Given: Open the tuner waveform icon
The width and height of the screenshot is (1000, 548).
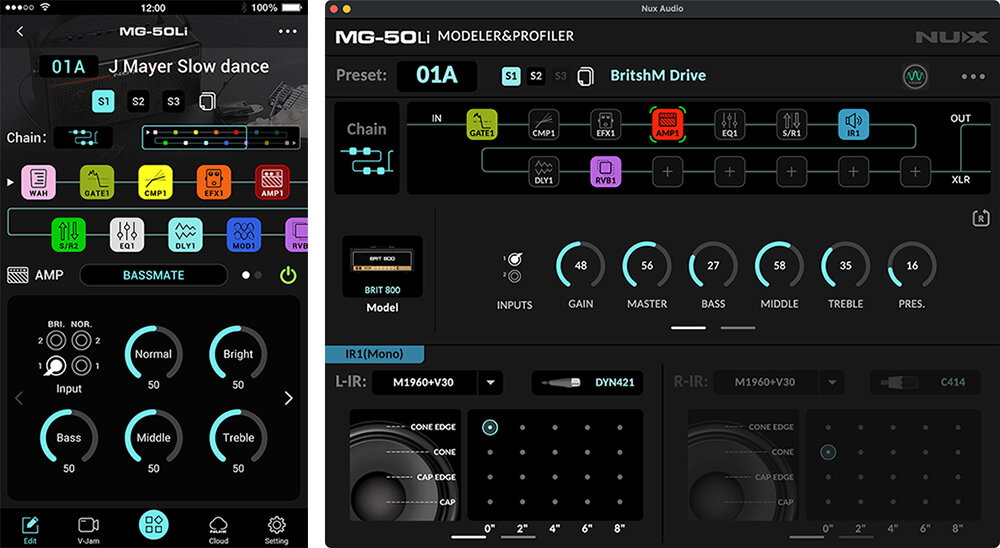Looking at the screenshot, I should [913, 76].
